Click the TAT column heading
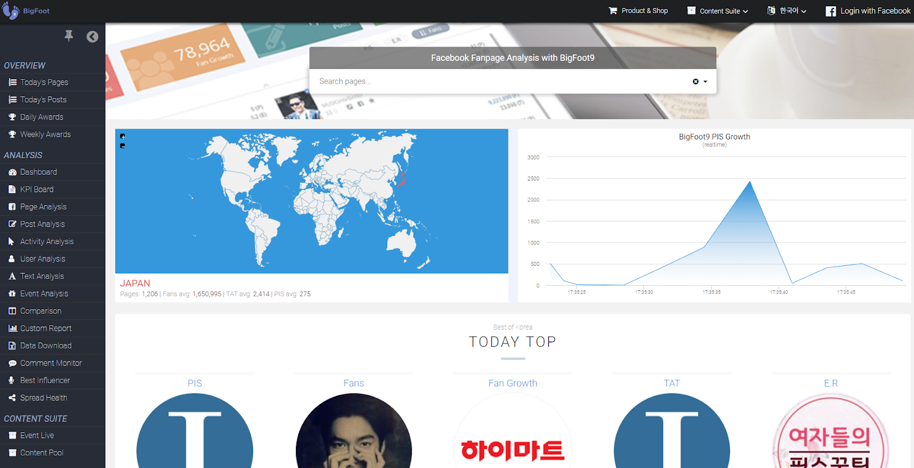Screen dimensions: 914x468 pos(672,383)
